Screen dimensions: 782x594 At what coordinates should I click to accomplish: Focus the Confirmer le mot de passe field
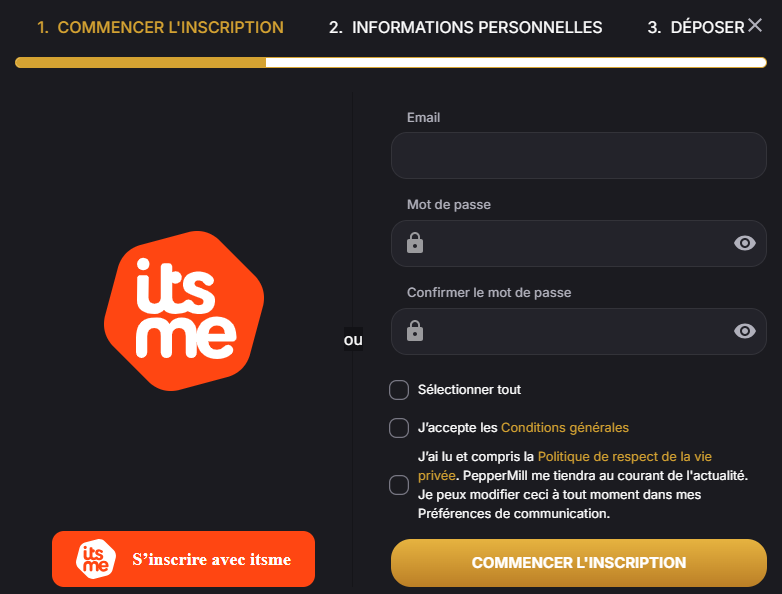(579, 331)
